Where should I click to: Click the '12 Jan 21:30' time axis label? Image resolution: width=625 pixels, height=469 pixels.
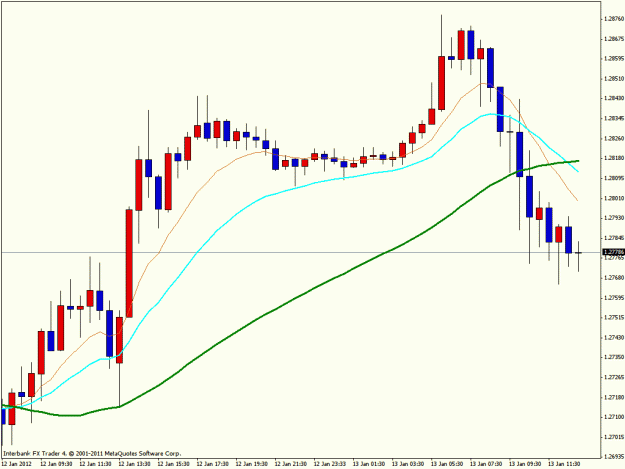click(x=291, y=464)
